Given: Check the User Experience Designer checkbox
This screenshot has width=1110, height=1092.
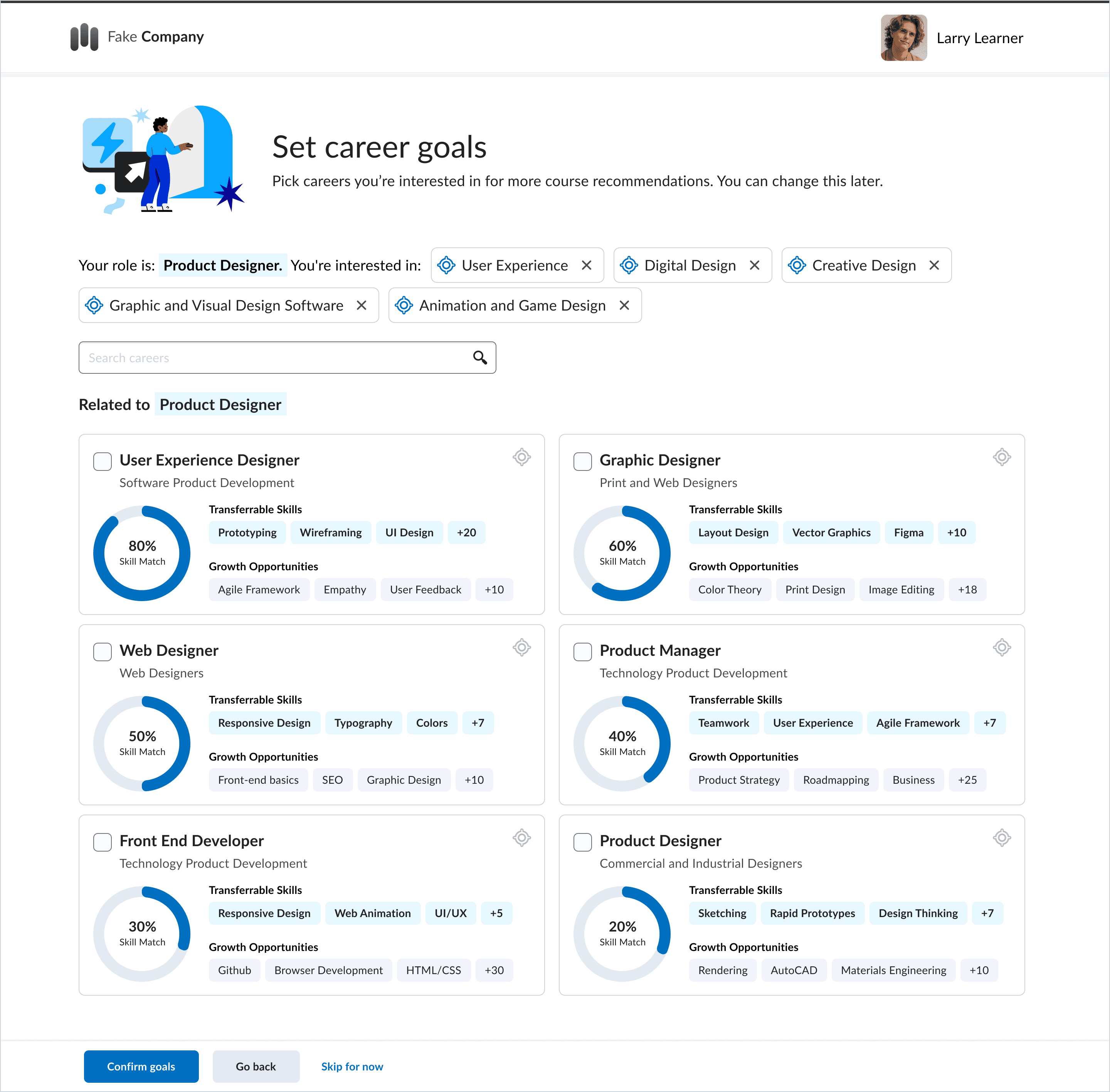Looking at the screenshot, I should pos(103,461).
